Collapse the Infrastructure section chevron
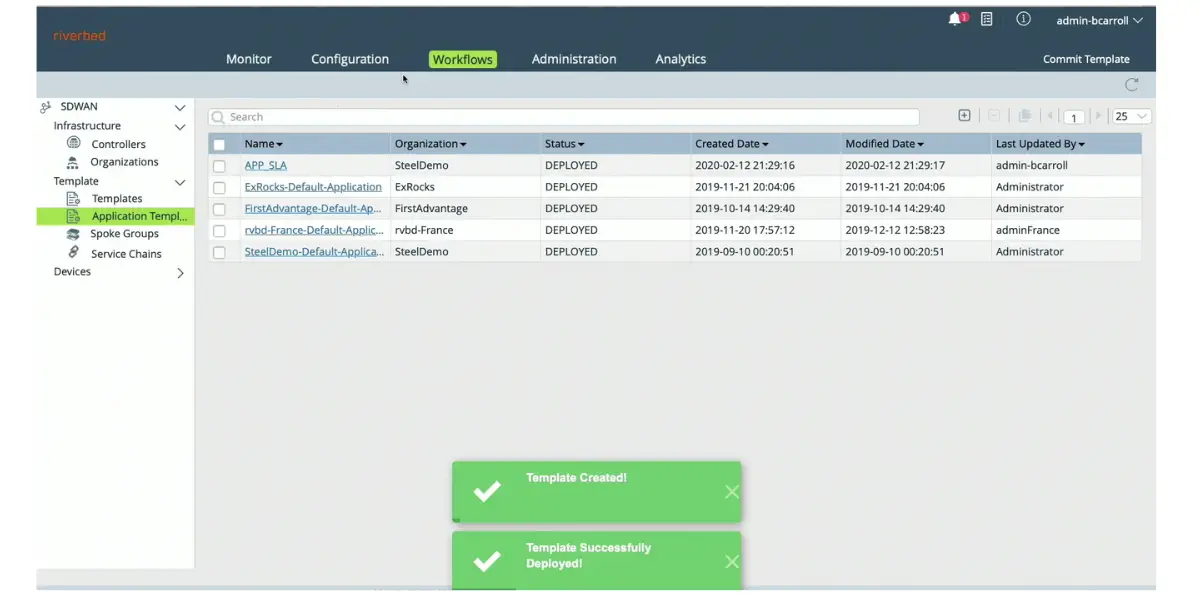 tap(180, 127)
